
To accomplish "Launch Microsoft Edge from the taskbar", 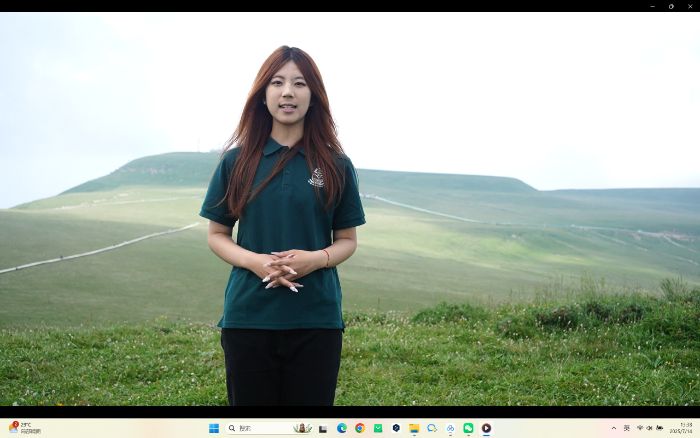I will 342,428.
